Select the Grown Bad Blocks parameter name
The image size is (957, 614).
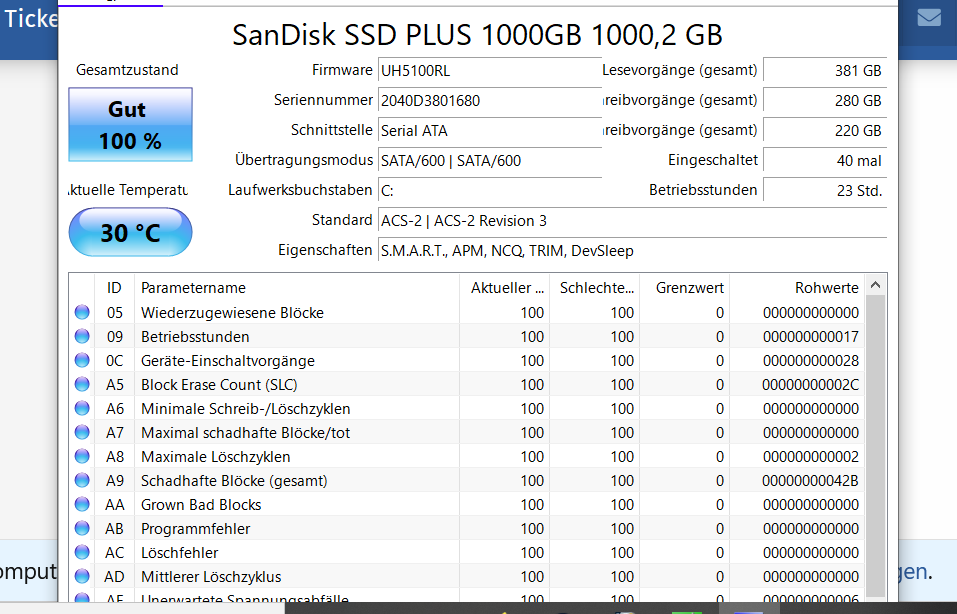pos(201,505)
